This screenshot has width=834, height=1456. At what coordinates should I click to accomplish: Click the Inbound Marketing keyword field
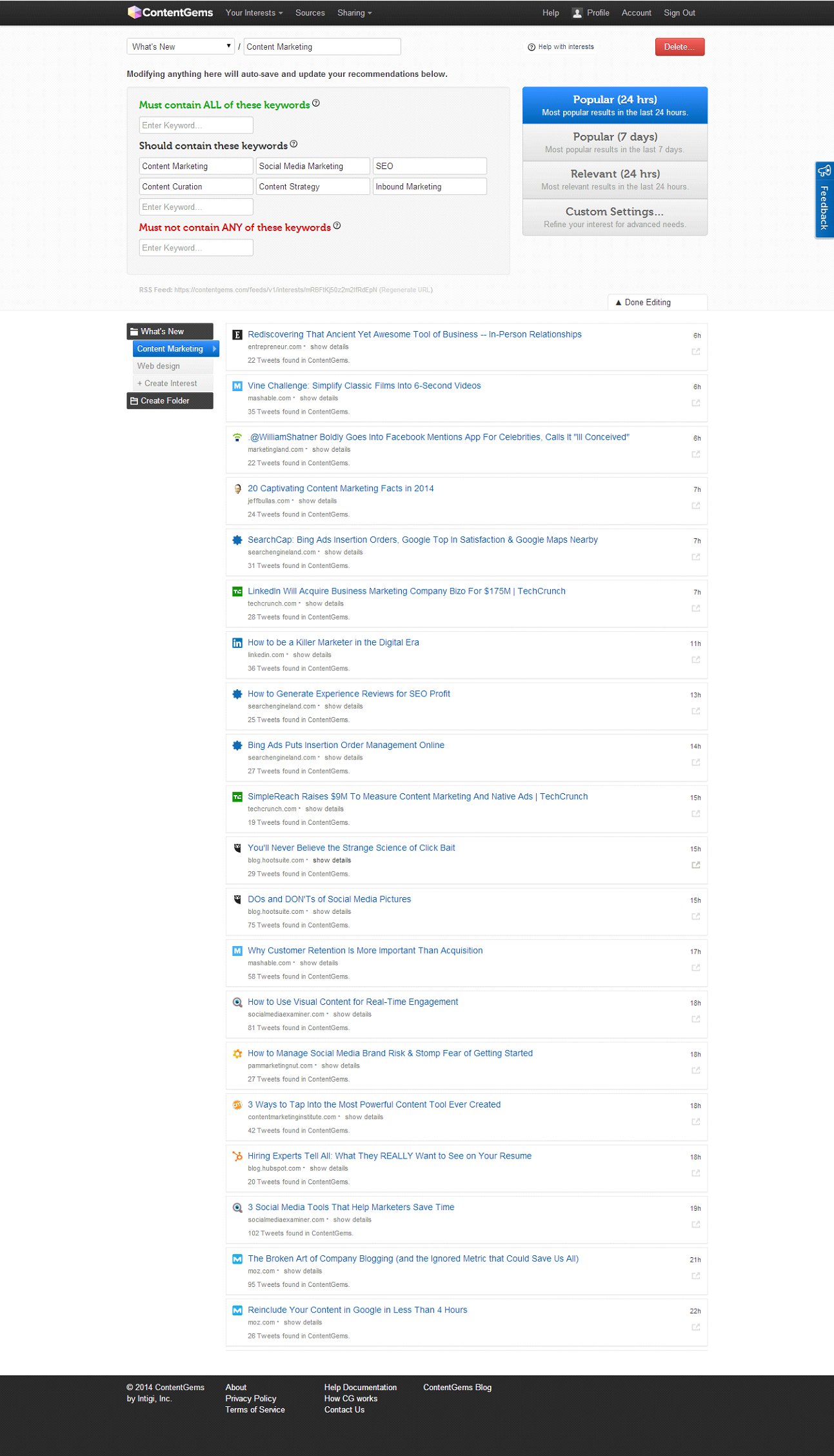pyautogui.click(x=430, y=187)
